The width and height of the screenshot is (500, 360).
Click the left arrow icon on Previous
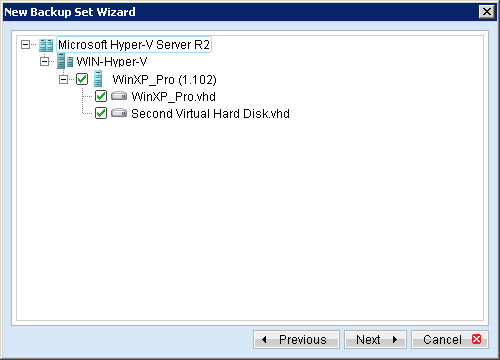point(264,340)
